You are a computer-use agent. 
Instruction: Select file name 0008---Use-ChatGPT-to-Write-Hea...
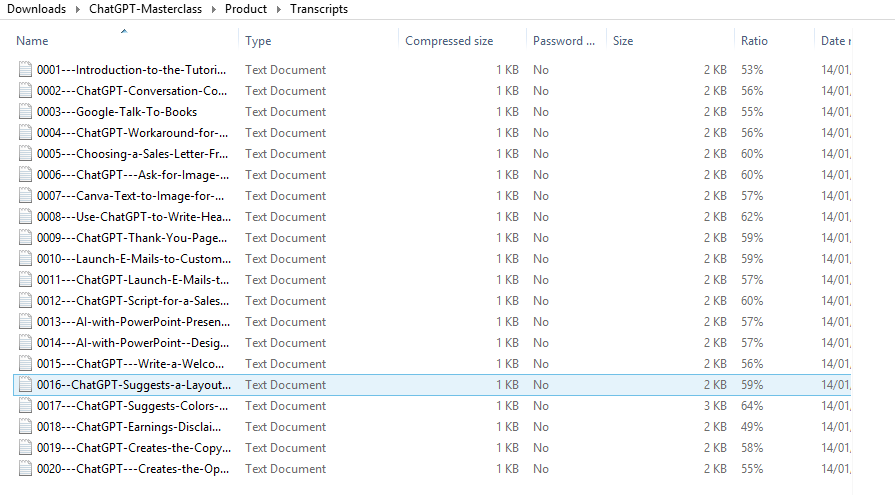134,217
